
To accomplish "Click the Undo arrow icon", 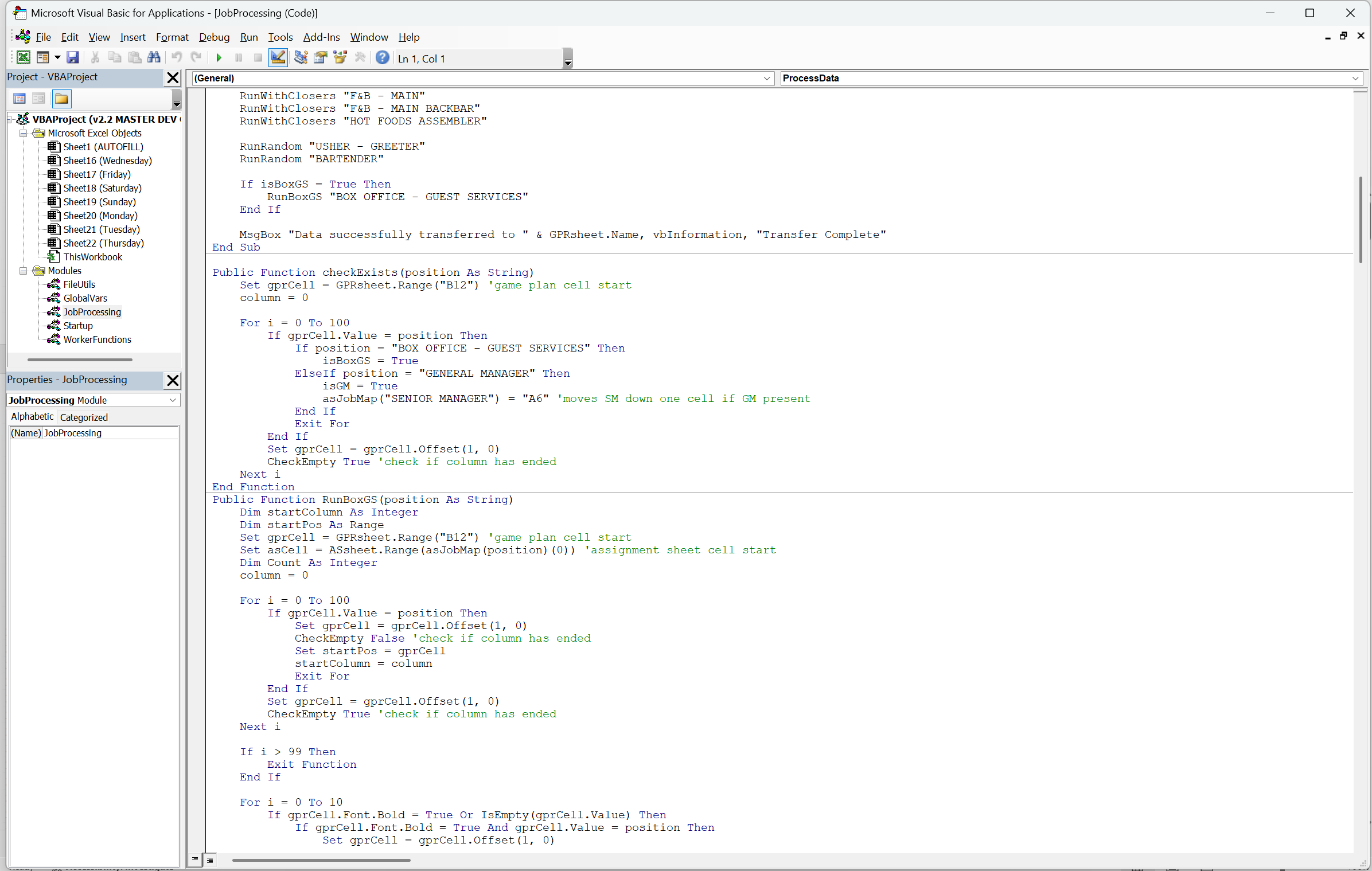I will (x=177, y=57).
